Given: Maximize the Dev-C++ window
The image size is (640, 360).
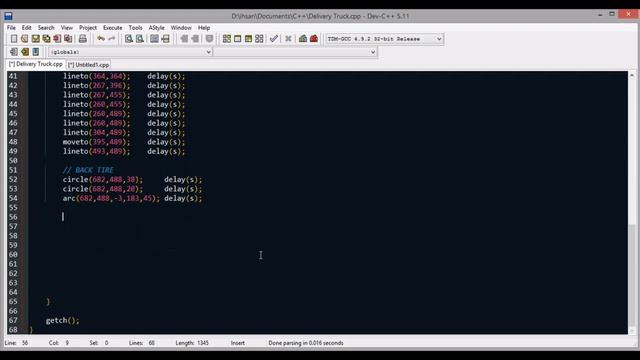Looking at the screenshot, I should coord(612,14).
